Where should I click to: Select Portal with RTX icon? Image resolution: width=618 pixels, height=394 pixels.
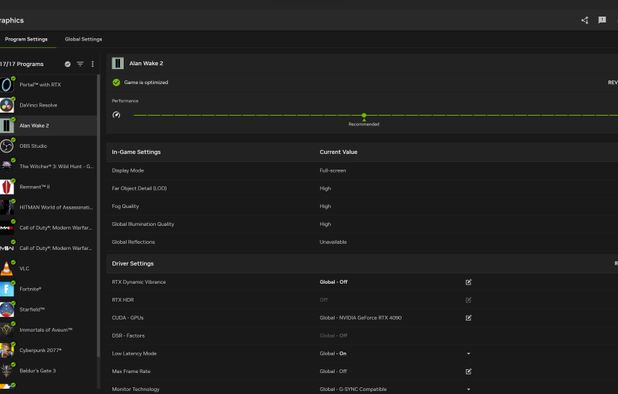pyautogui.click(x=6, y=85)
